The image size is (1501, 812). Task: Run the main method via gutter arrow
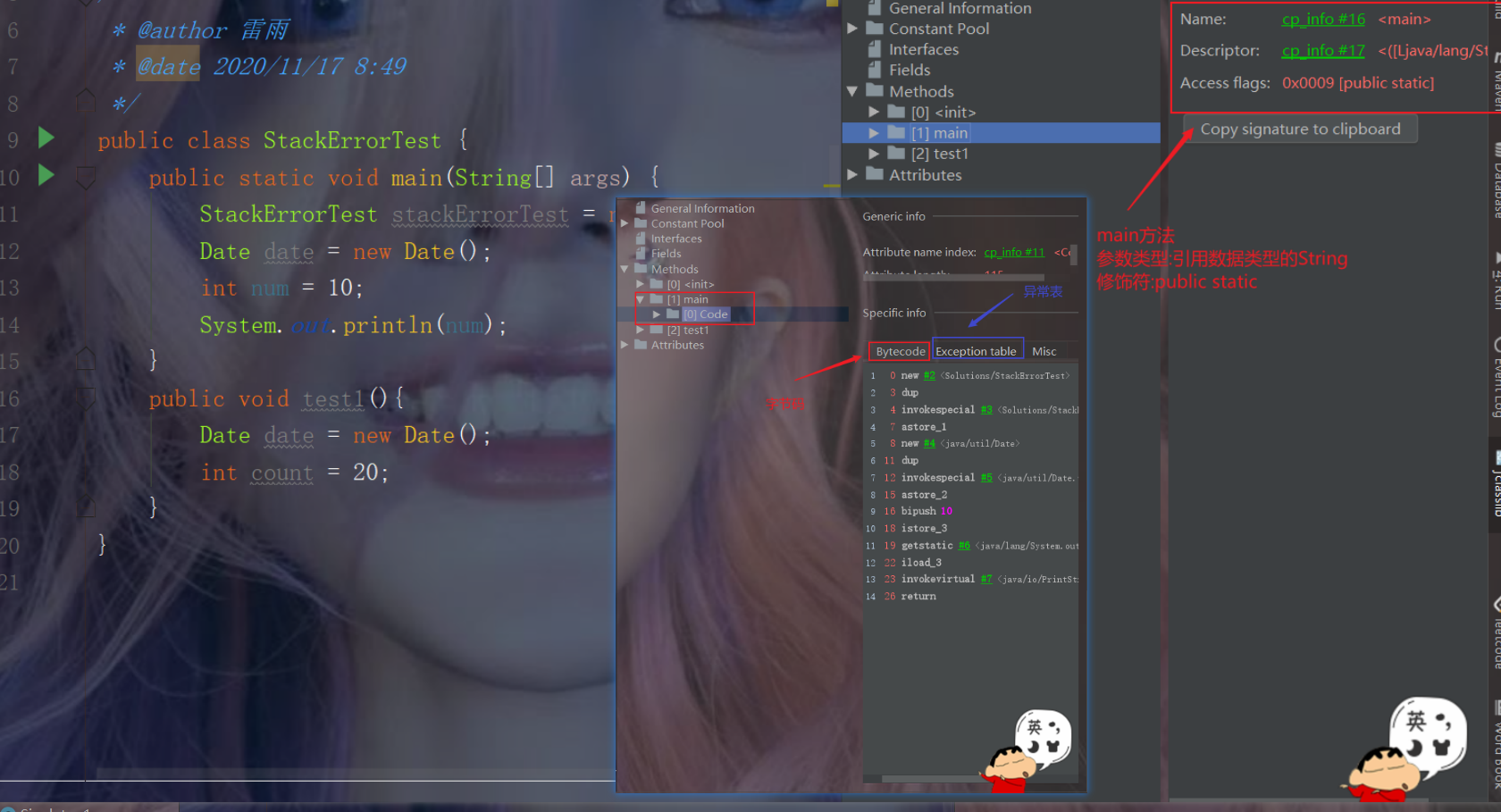tap(46, 174)
